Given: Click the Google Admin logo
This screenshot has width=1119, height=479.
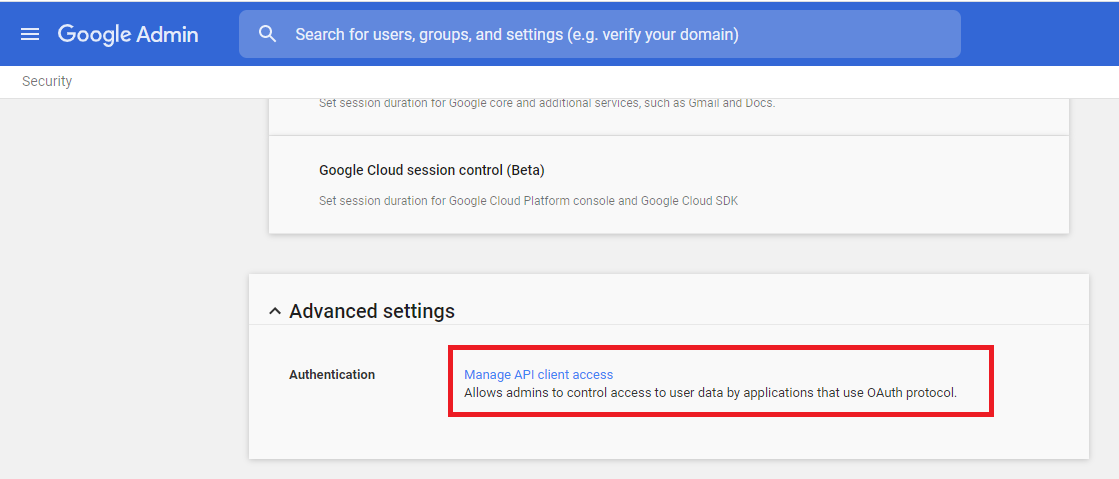Looking at the screenshot, I should [128, 34].
